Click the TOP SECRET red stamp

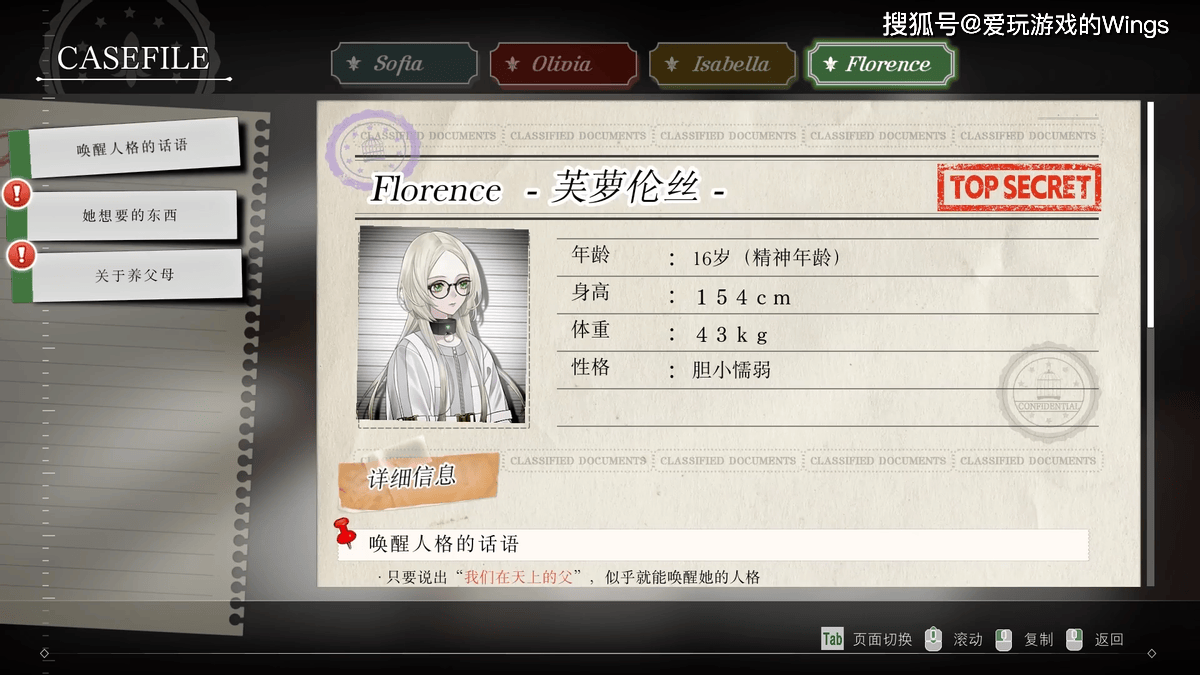1019,187
